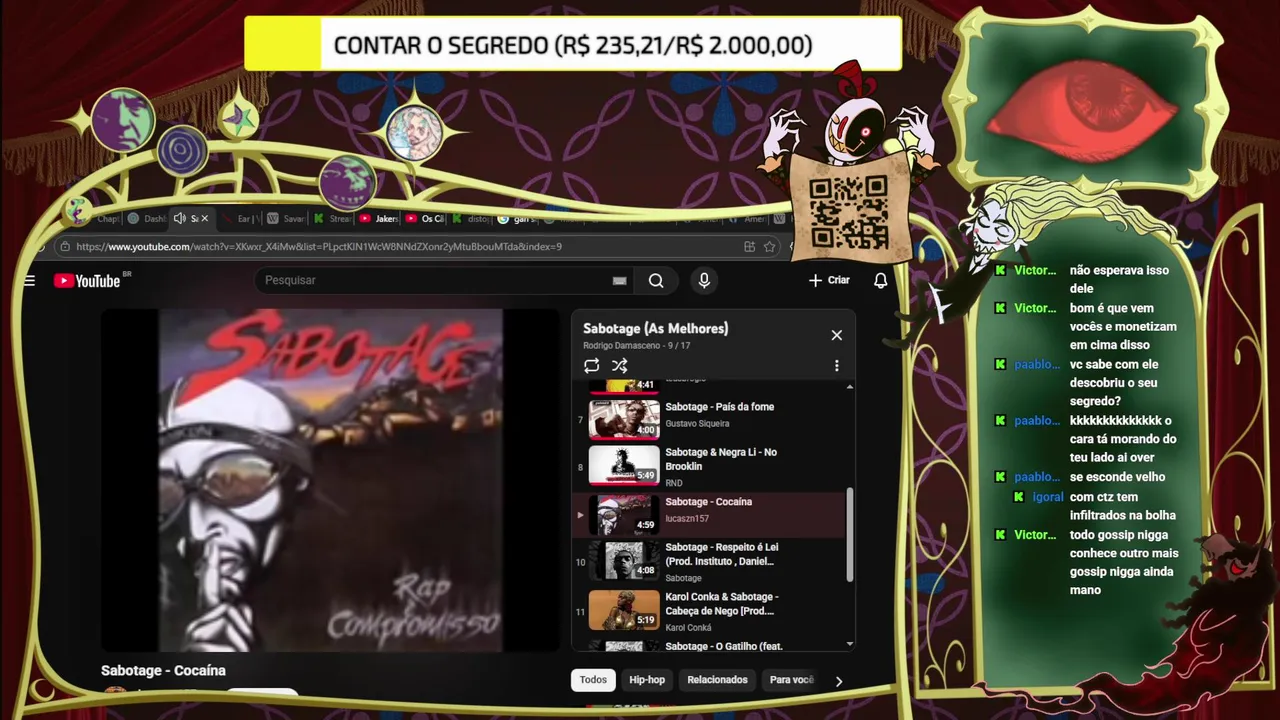Click chat message "se esconde velho"
The width and height of the screenshot is (1280, 720).
tap(1117, 477)
